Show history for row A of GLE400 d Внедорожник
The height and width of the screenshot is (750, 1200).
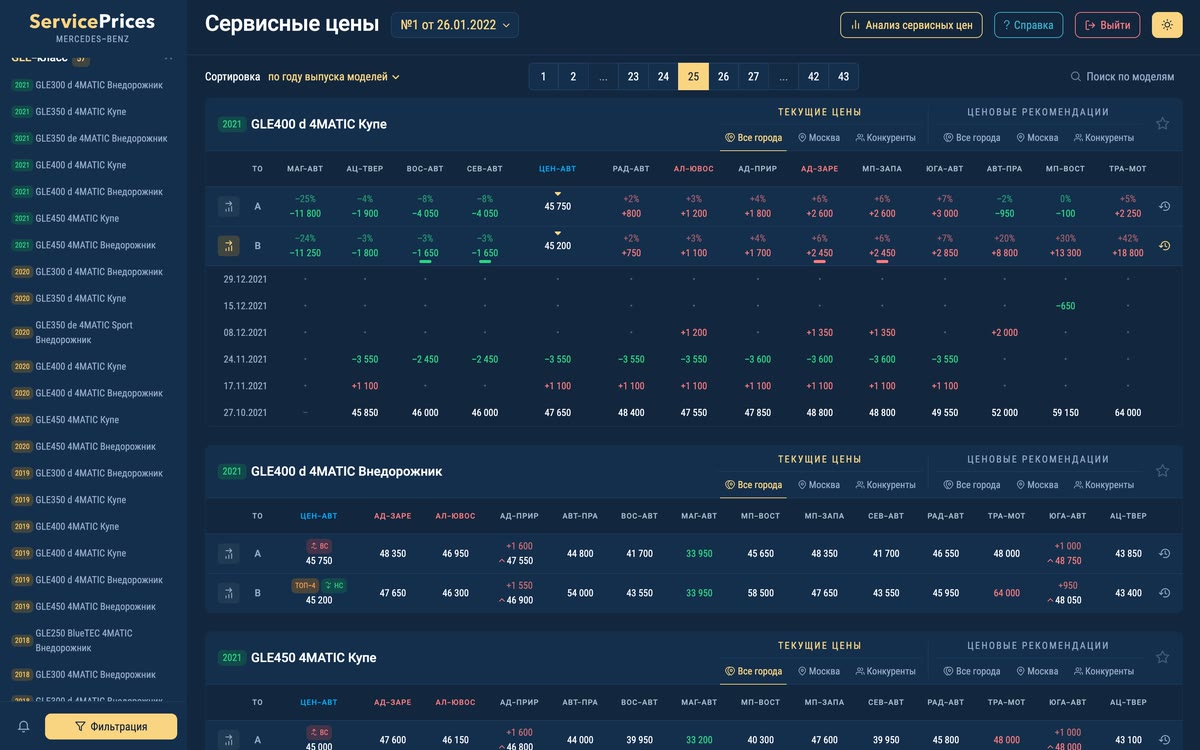(1164, 553)
